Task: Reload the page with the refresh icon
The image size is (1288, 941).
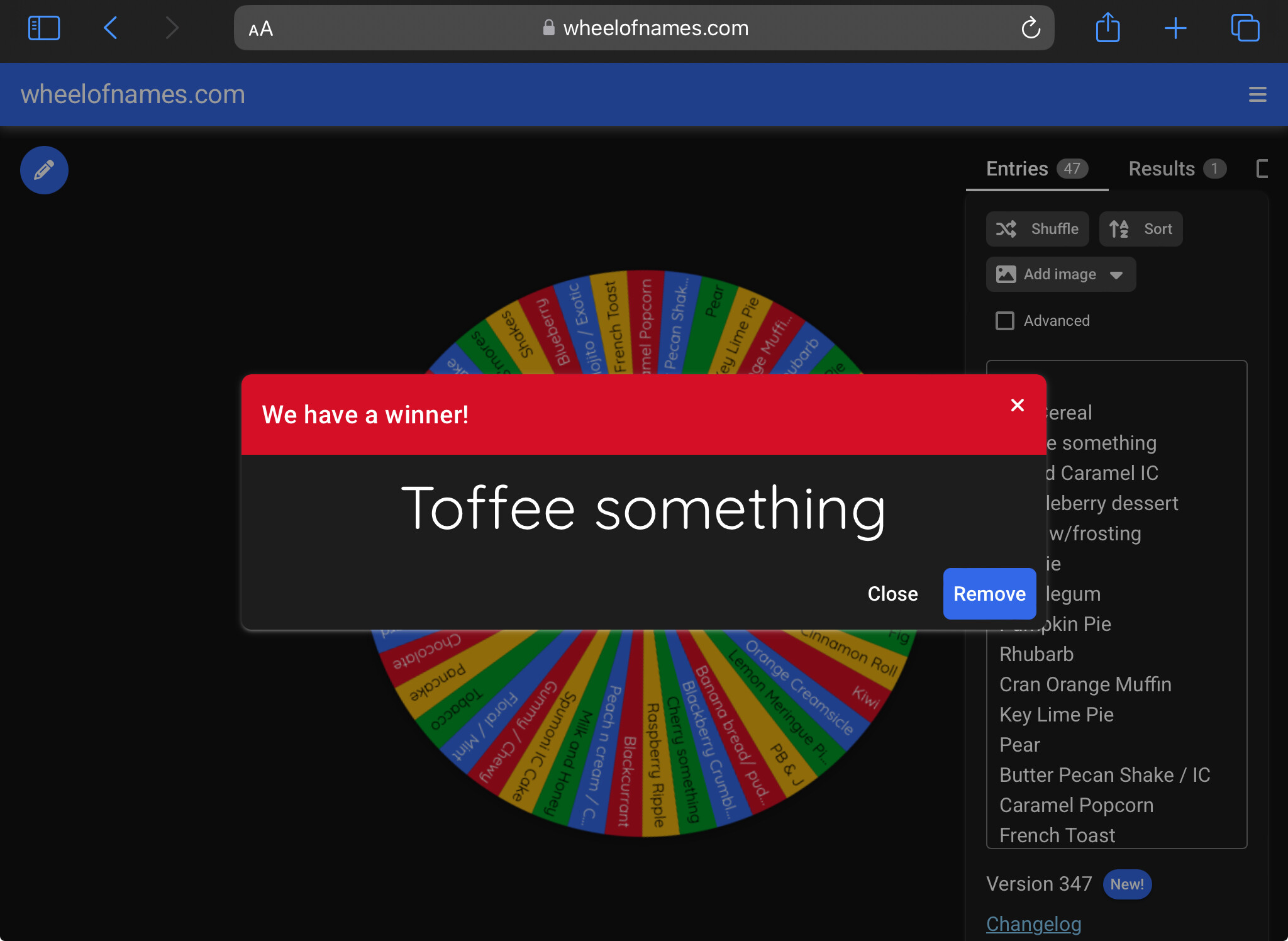Action: click(1031, 28)
